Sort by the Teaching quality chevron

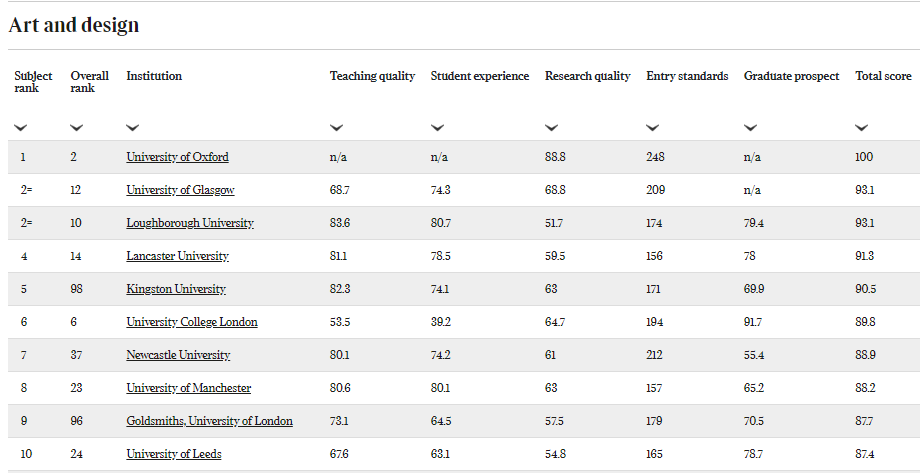(336, 128)
